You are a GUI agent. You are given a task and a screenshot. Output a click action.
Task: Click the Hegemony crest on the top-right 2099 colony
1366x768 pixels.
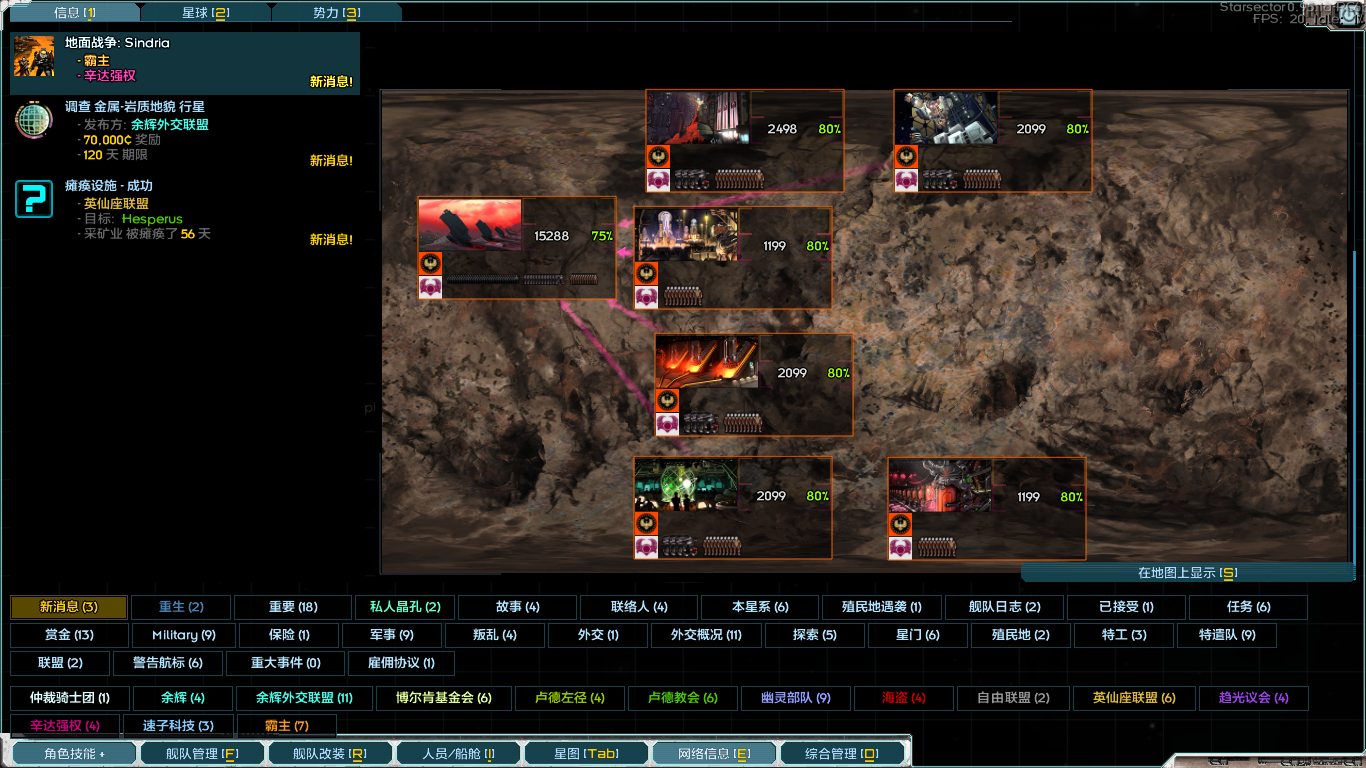click(906, 156)
